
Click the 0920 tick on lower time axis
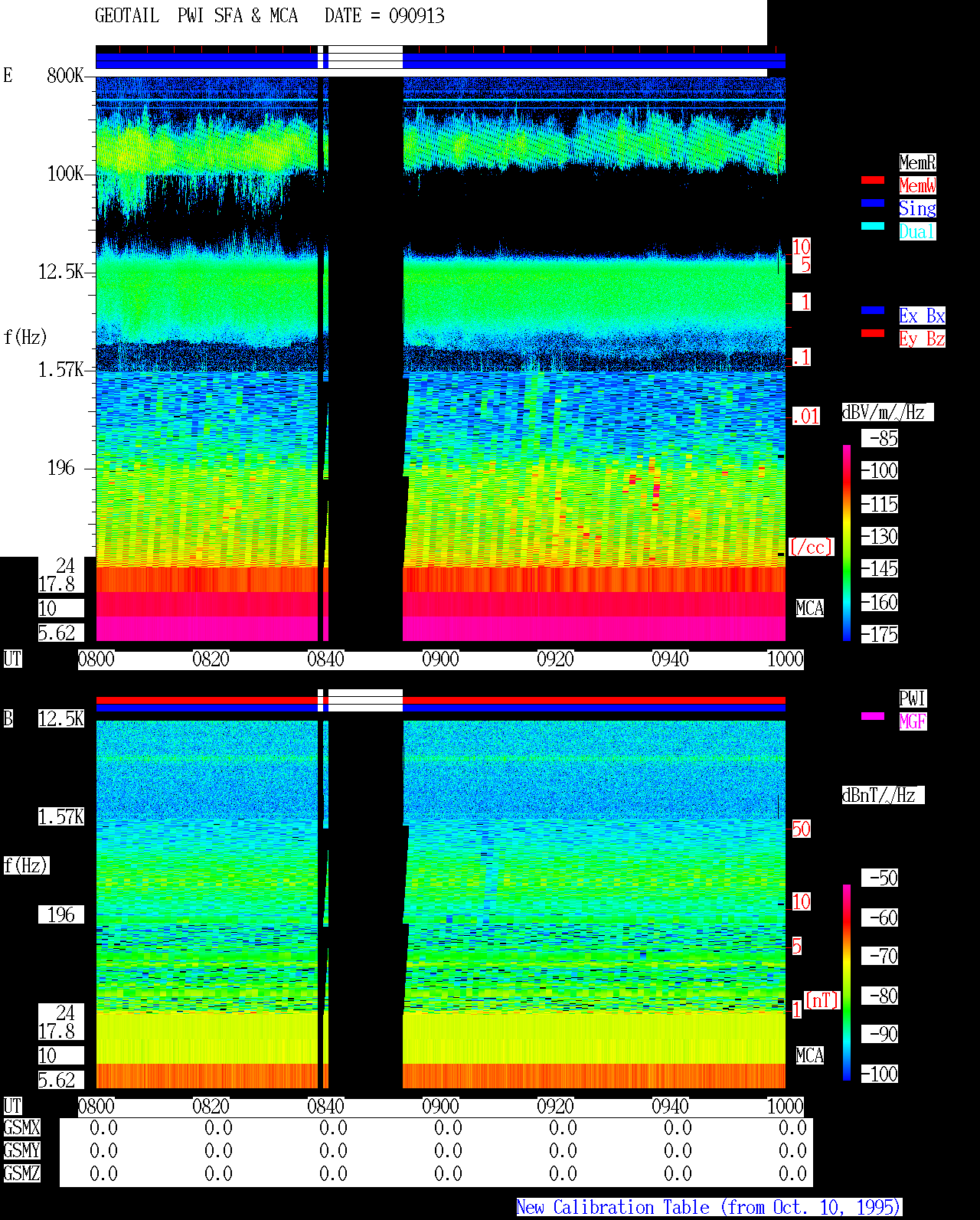click(555, 1106)
